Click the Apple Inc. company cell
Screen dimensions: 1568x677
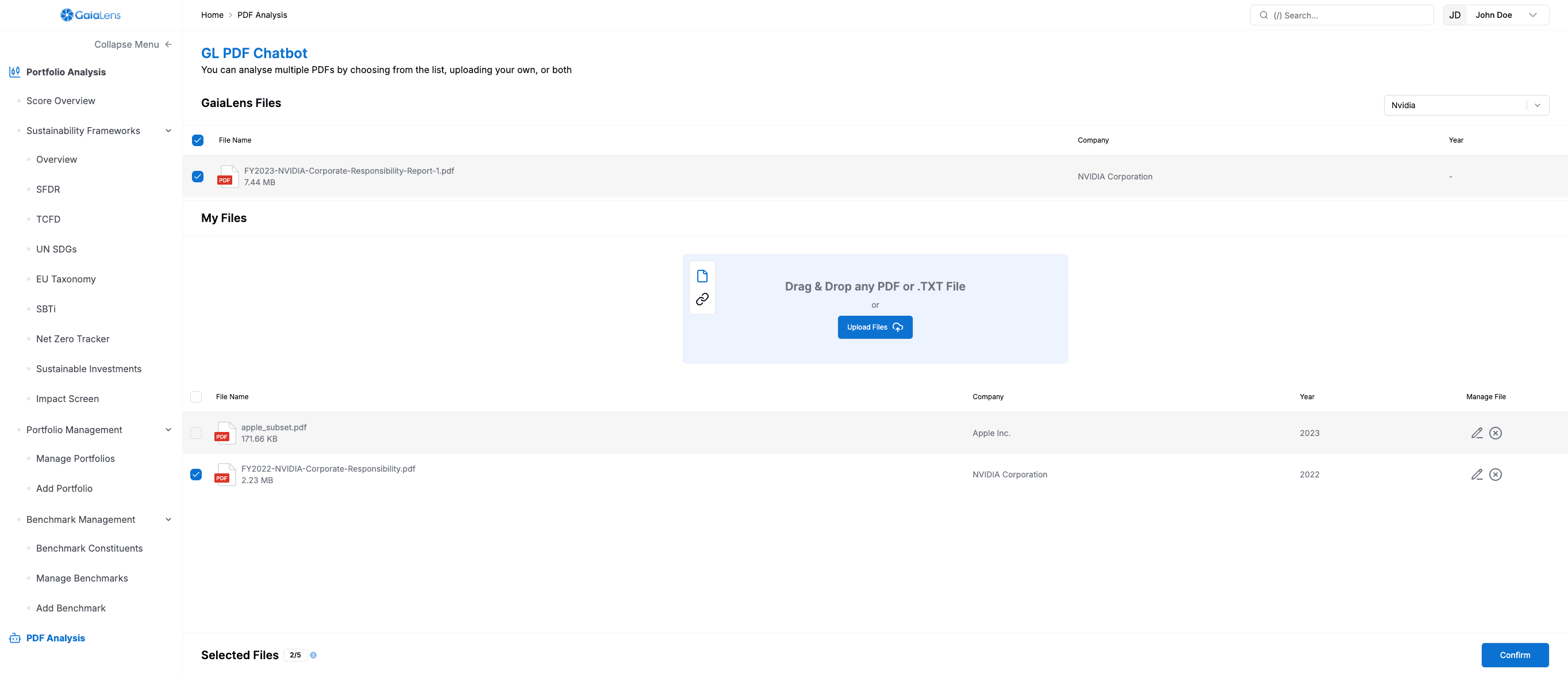pos(991,433)
